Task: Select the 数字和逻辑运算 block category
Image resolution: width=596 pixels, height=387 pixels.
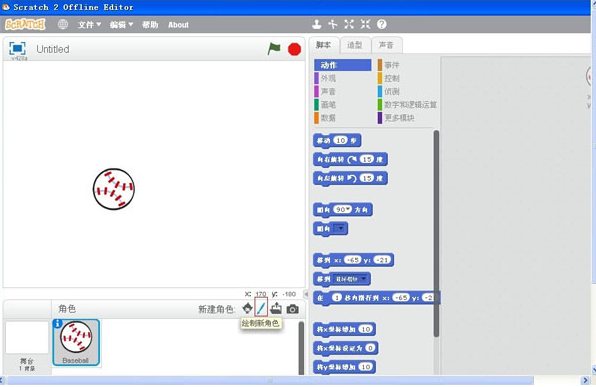Action: click(x=407, y=105)
